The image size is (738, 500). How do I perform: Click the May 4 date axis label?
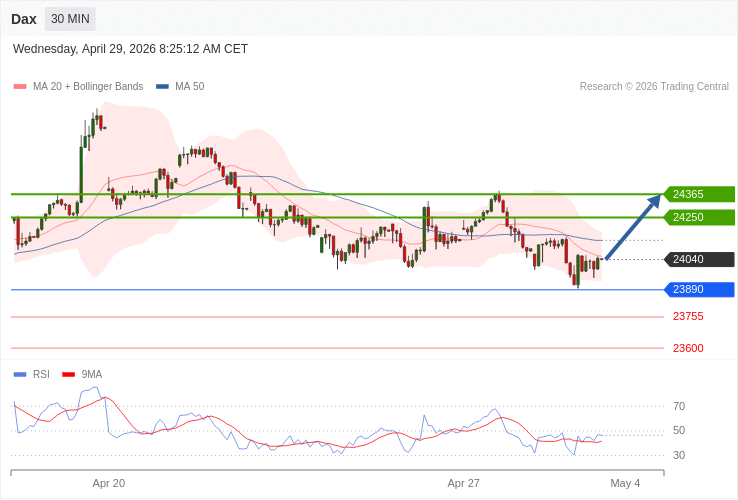tap(625, 483)
